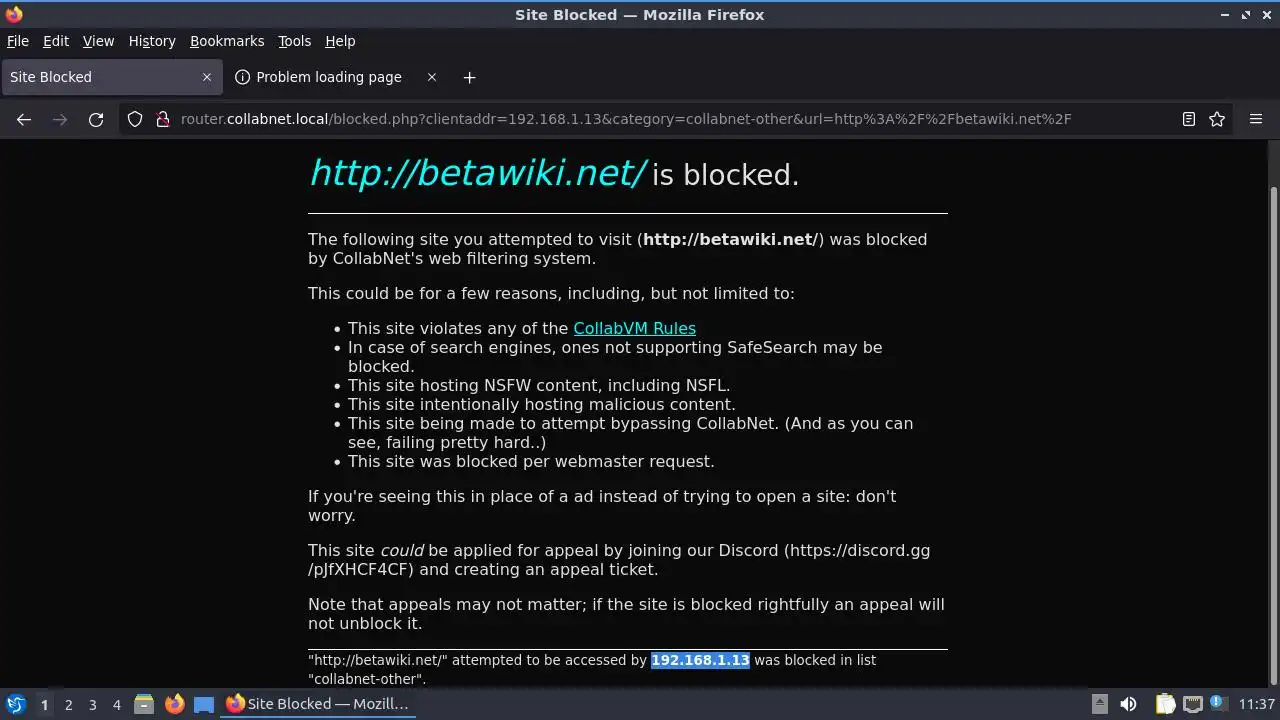This screenshot has height=720, width=1280.
Task: Click the highlighted 192.168.1.13 address
Action: [700, 660]
